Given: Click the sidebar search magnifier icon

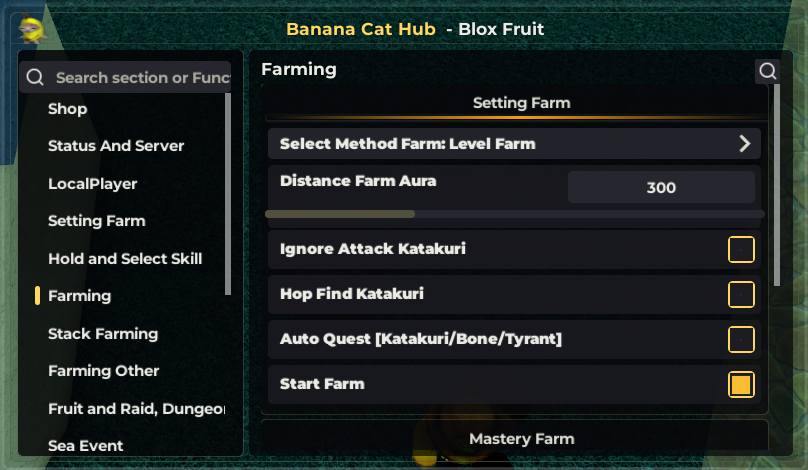Looking at the screenshot, I should pyautogui.click(x=35, y=77).
